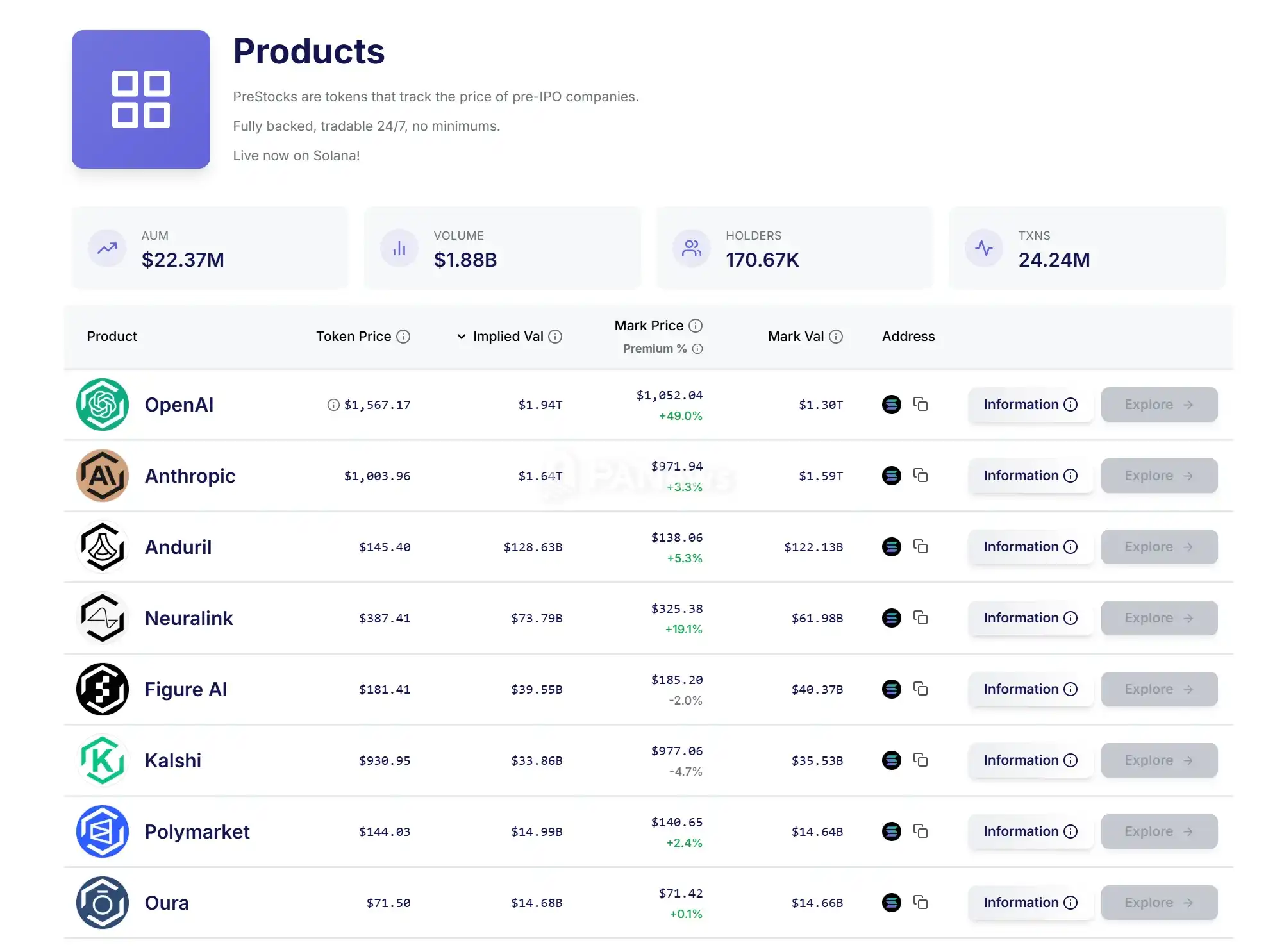1275x952 pixels.
Task: Sort by Implied Val chevron
Action: [x=462, y=337]
